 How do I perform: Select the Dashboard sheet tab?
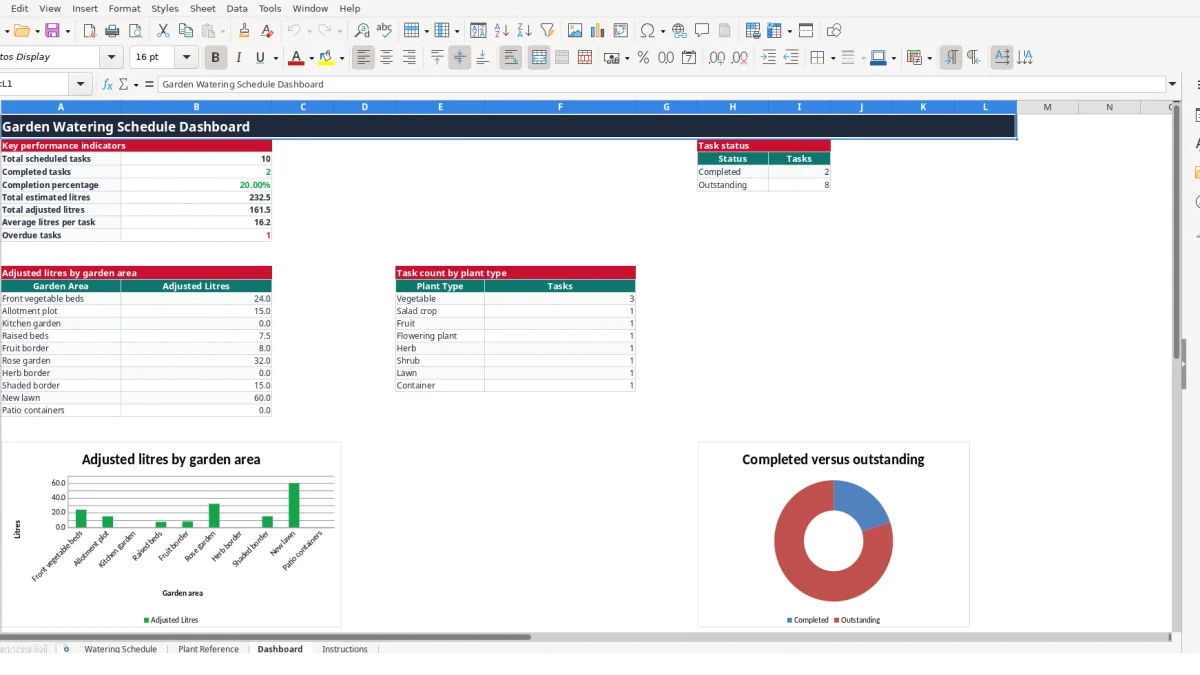280,649
